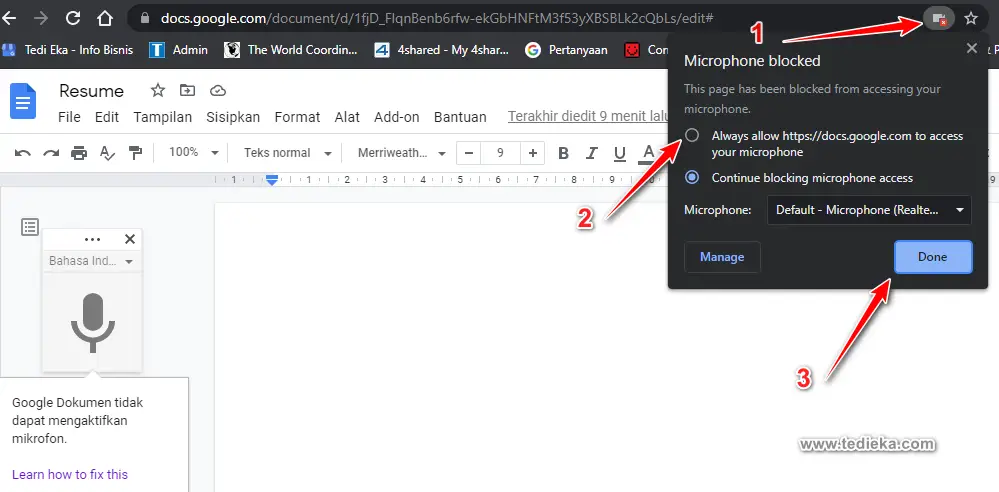The width and height of the screenshot is (999, 492).
Task: Star the Resume document
Action: (x=157, y=90)
